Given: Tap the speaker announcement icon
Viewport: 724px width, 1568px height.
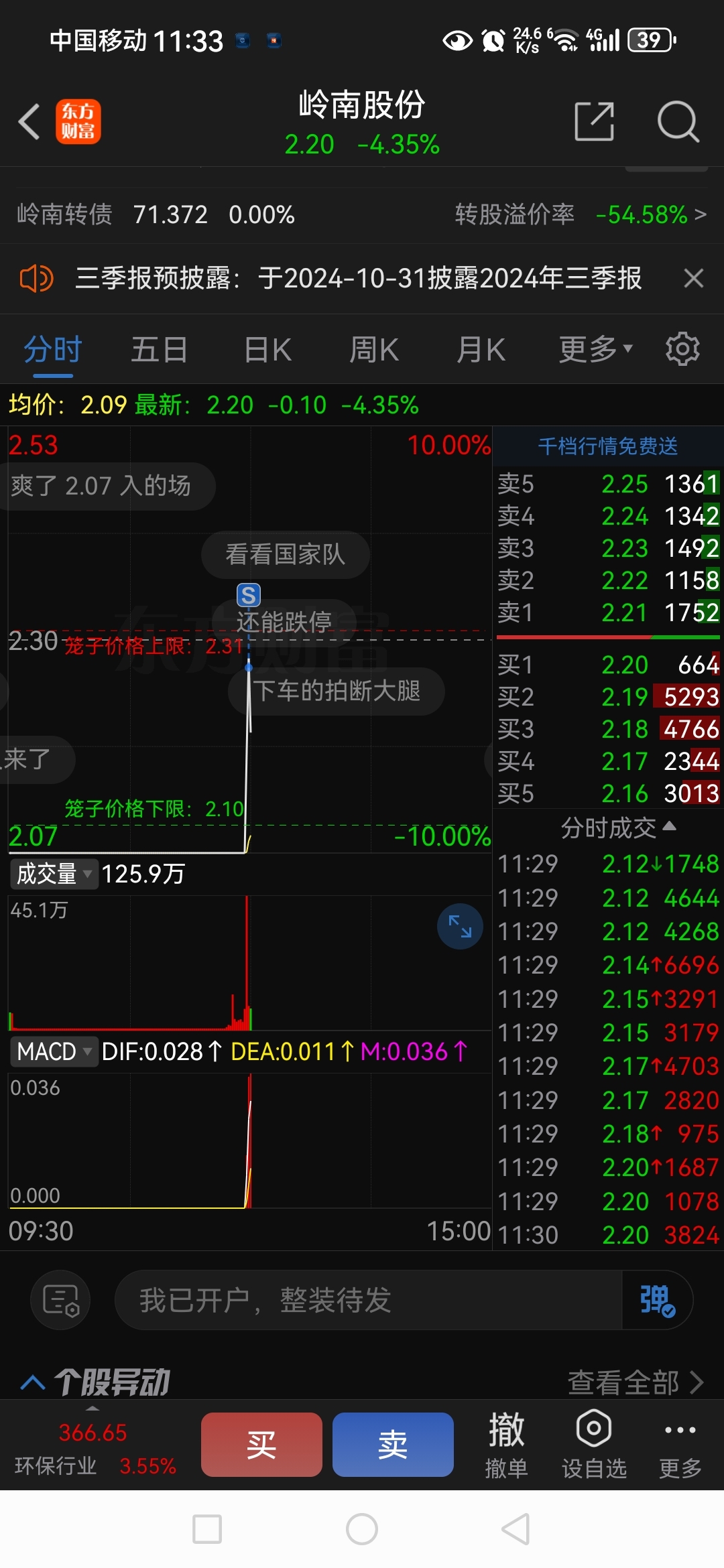Looking at the screenshot, I should pos(36,278).
